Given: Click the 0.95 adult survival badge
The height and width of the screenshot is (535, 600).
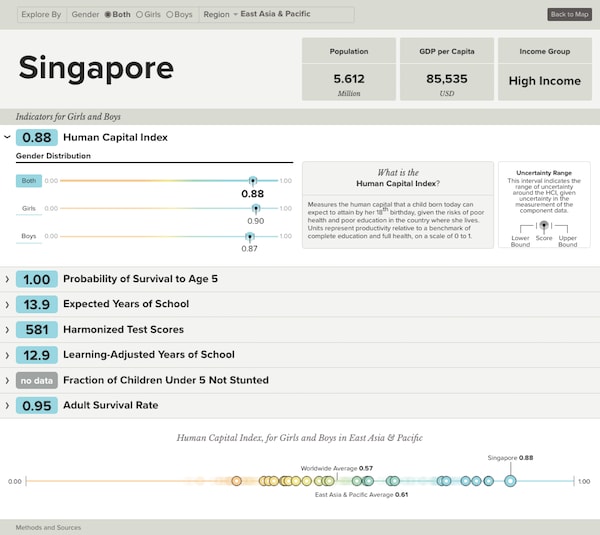Looking at the screenshot, I should (37, 406).
